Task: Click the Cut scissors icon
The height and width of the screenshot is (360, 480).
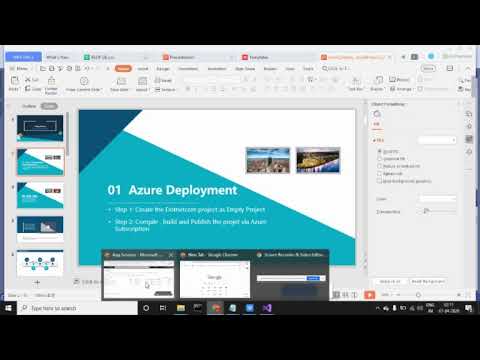Action: (x=28, y=80)
